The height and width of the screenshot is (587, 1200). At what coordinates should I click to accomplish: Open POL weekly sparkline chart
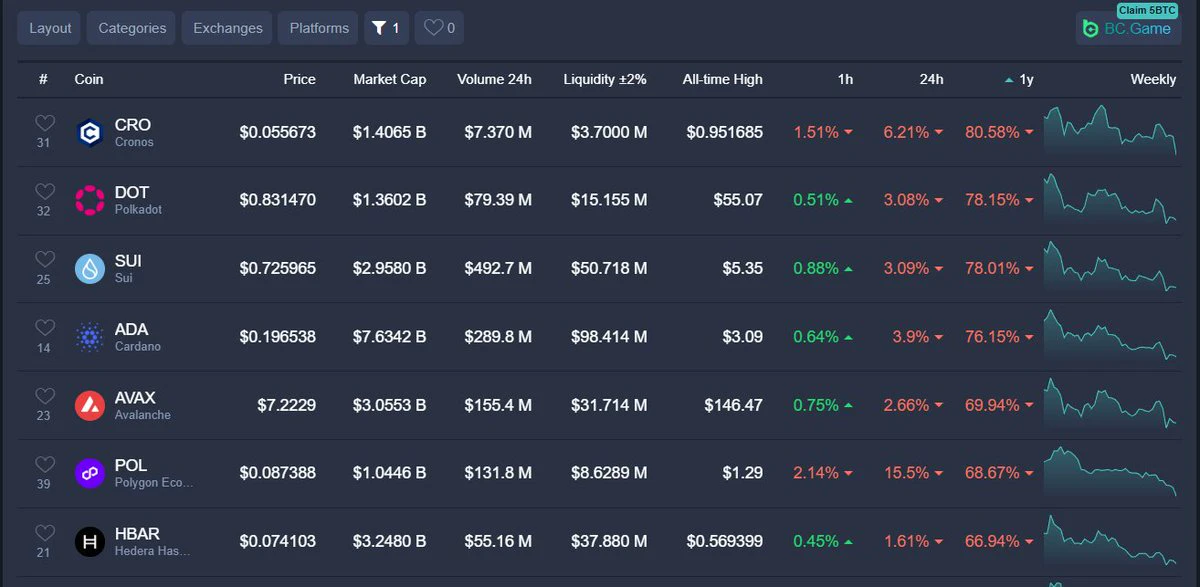[x=1110, y=471]
